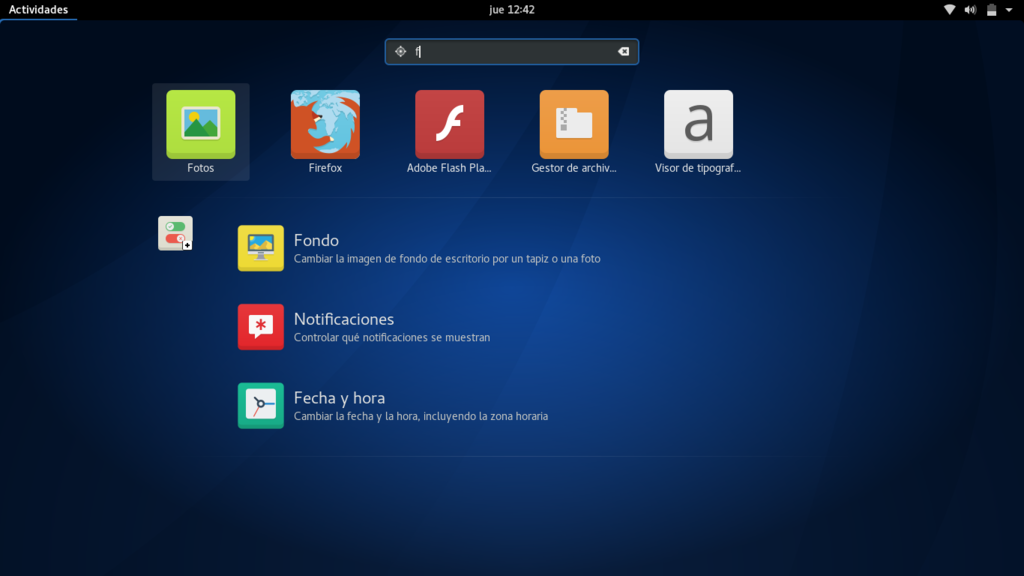Screen dimensions: 1024x576
Task: Click the search box magnifier icon
Action: click(400, 52)
